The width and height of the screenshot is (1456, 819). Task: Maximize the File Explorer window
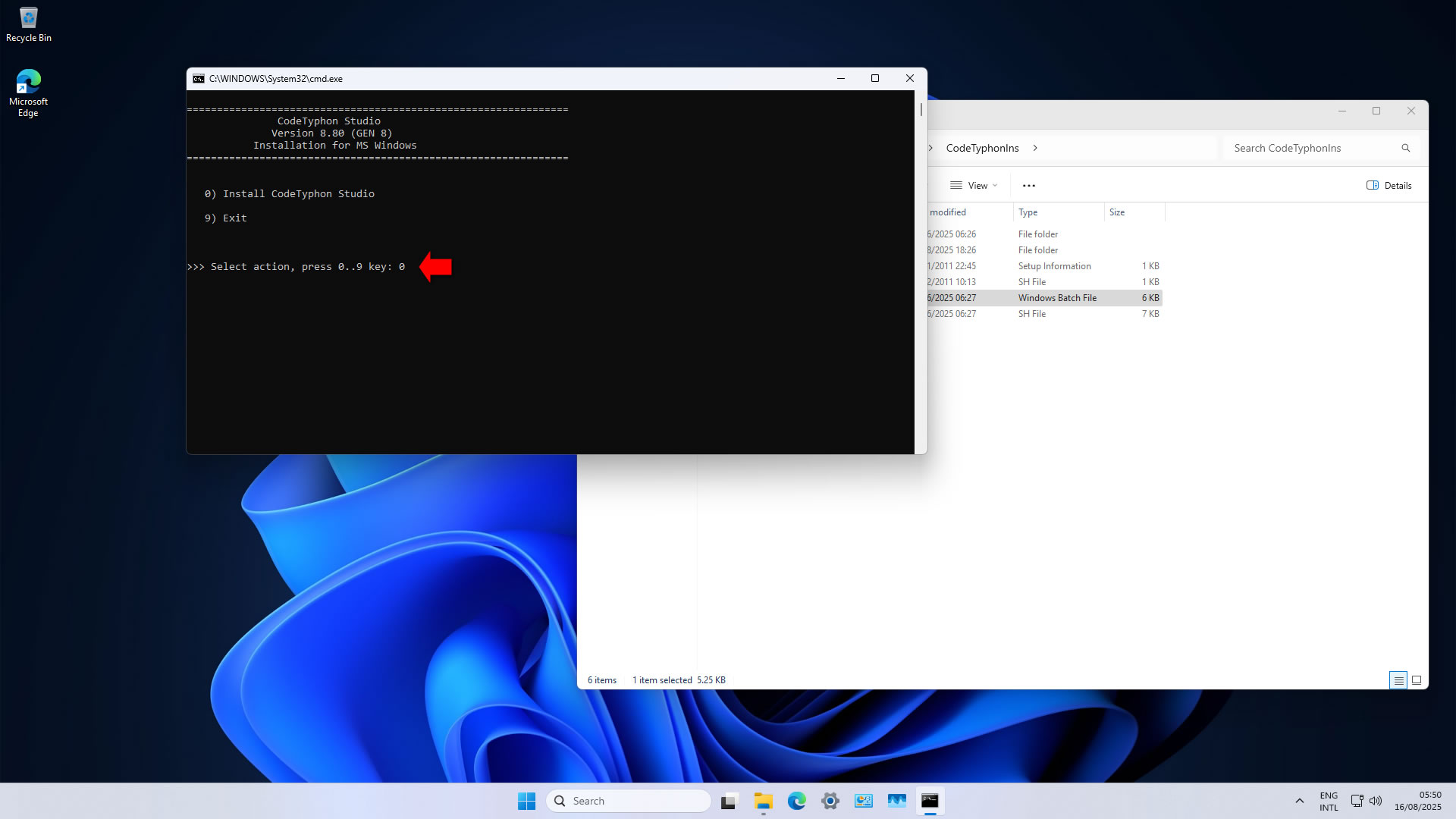(1376, 111)
